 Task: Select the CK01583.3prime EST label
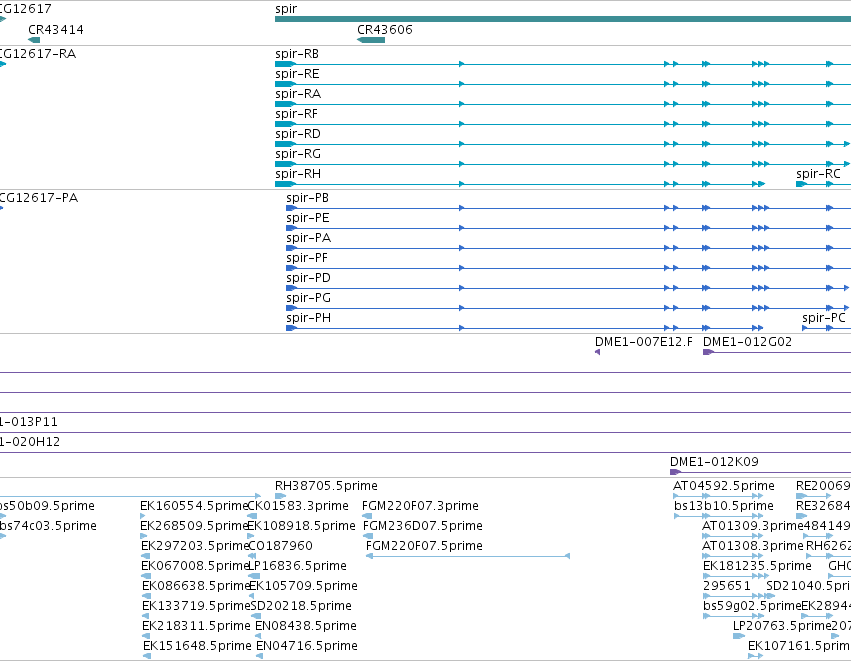(298, 506)
